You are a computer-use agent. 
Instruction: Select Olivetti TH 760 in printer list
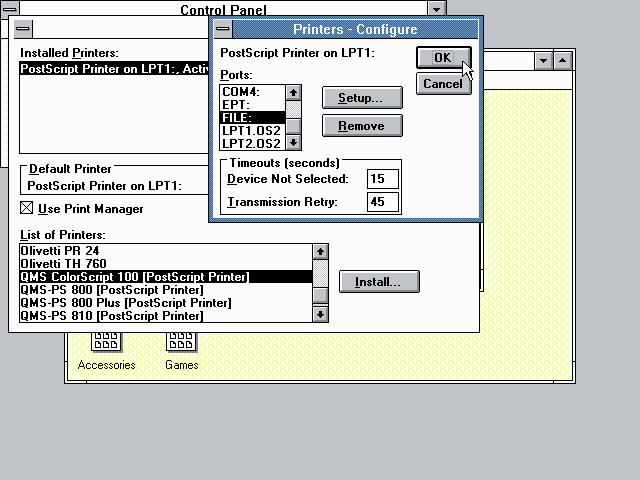tap(166, 264)
